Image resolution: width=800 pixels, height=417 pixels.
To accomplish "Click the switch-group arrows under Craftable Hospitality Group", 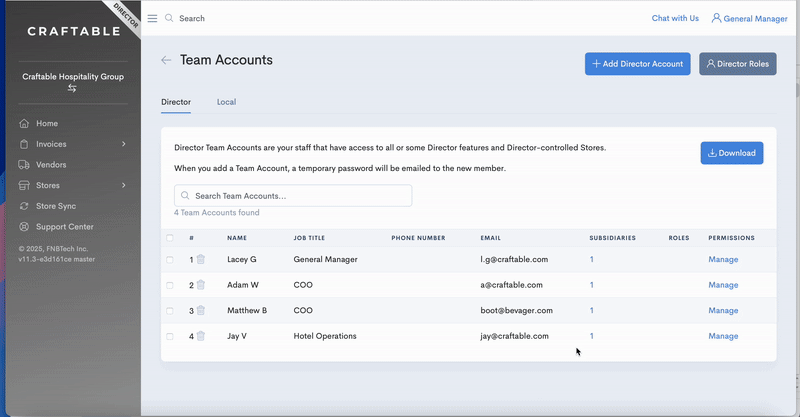I will [72, 88].
